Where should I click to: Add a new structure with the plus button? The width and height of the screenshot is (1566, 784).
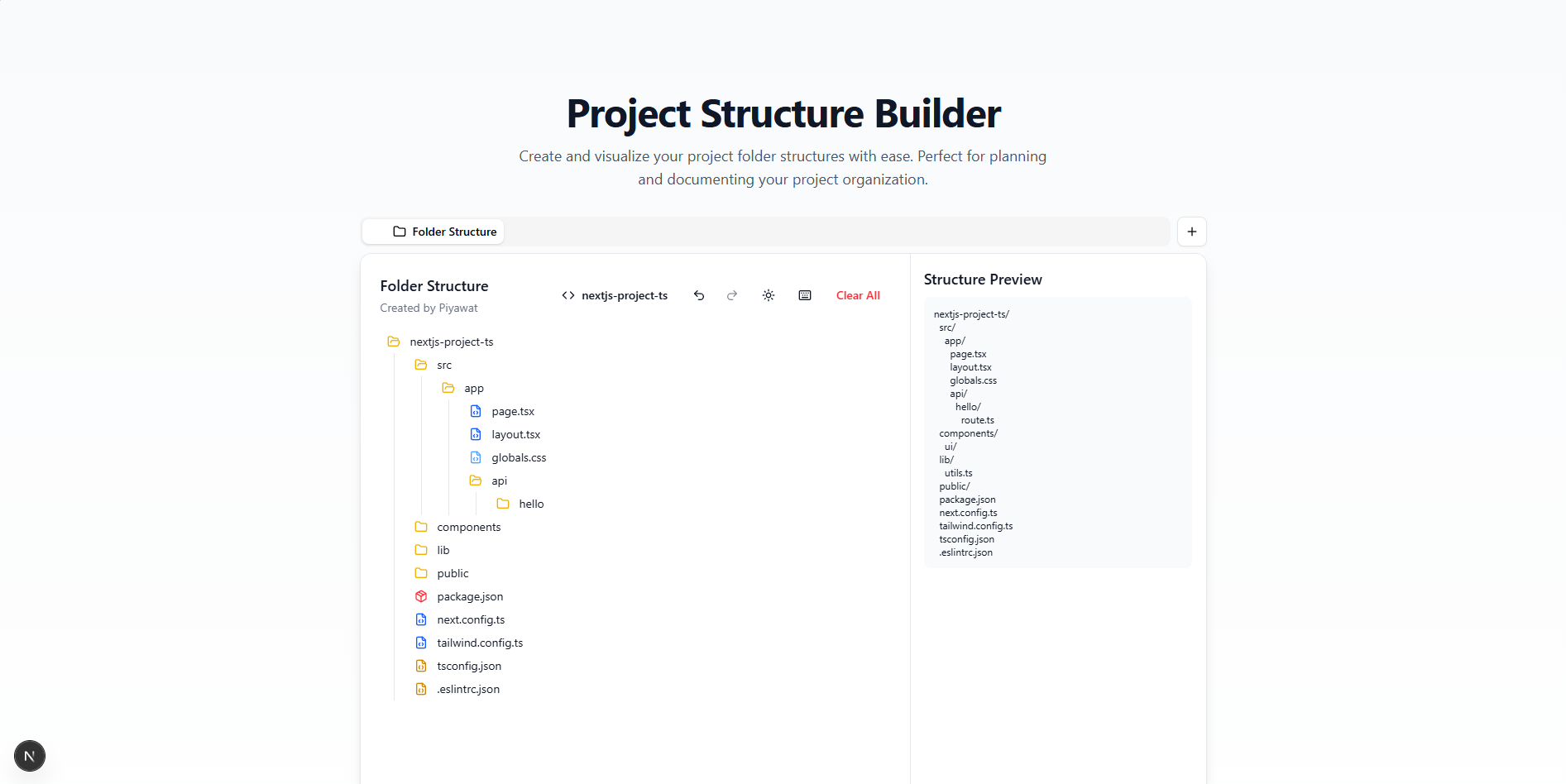(1191, 232)
